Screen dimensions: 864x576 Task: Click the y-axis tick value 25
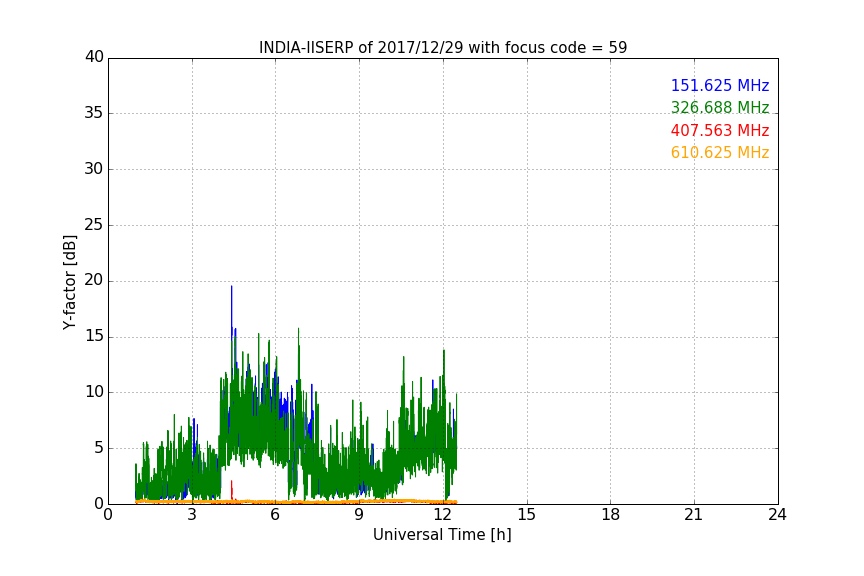[94, 224]
